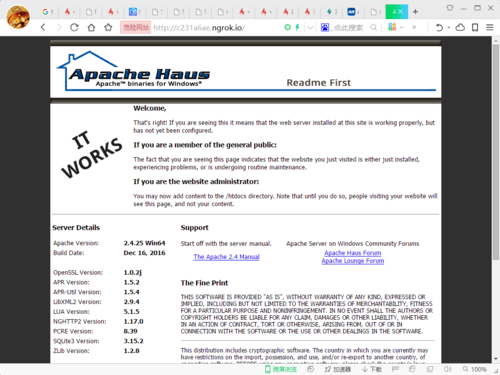Click the Baidu paw search engine icon
500x375 pixels.
click(x=325, y=27)
